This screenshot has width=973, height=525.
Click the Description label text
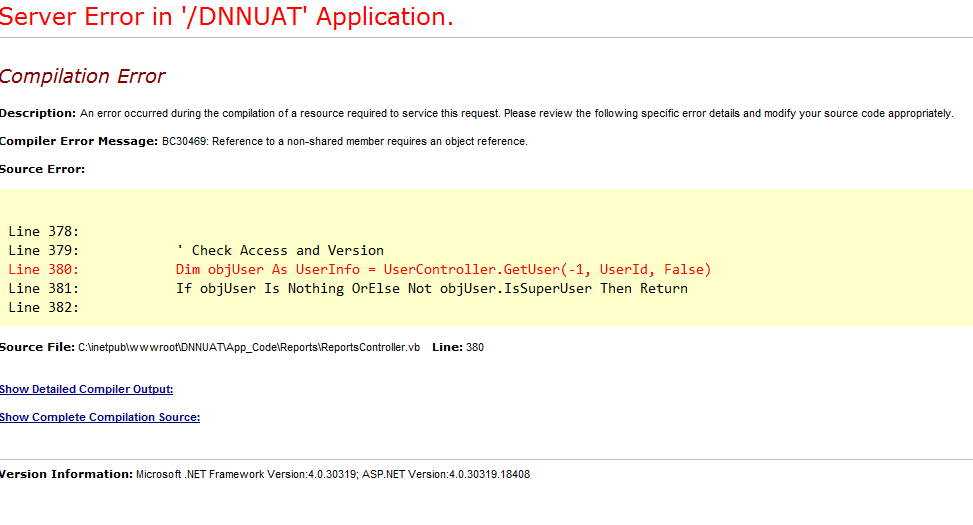(38, 114)
